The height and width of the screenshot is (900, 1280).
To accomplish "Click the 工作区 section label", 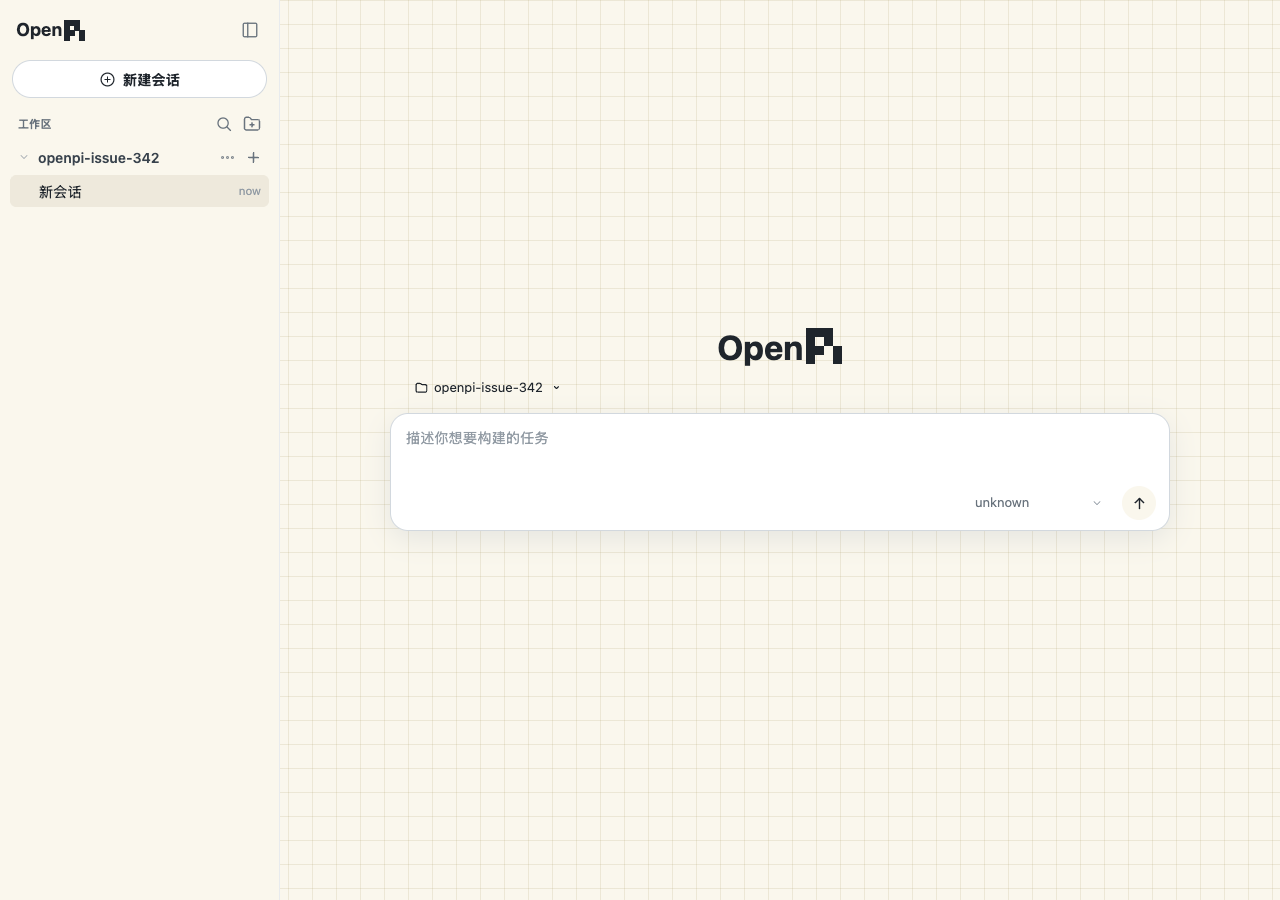I will tap(34, 124).
